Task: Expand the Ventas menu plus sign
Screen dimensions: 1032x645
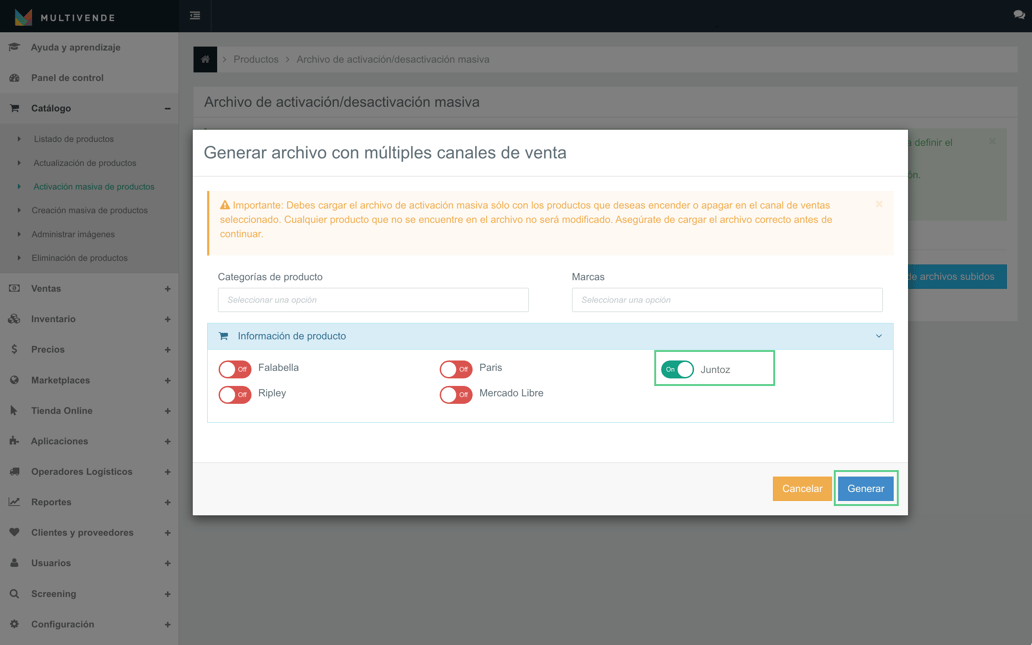Action: click(167, 289)
